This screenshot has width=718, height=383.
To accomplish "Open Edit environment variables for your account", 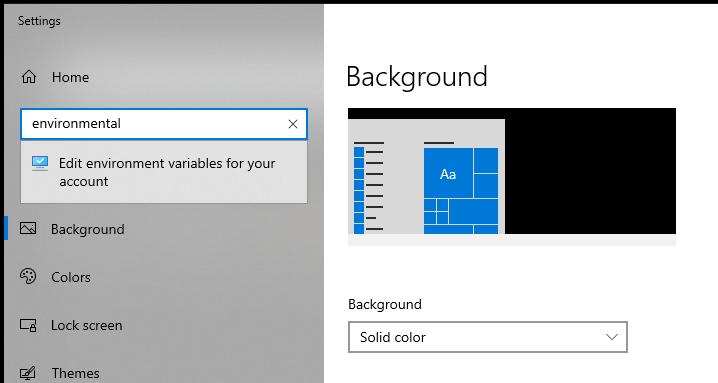I will pyautogui.click(x=164, y=172).
